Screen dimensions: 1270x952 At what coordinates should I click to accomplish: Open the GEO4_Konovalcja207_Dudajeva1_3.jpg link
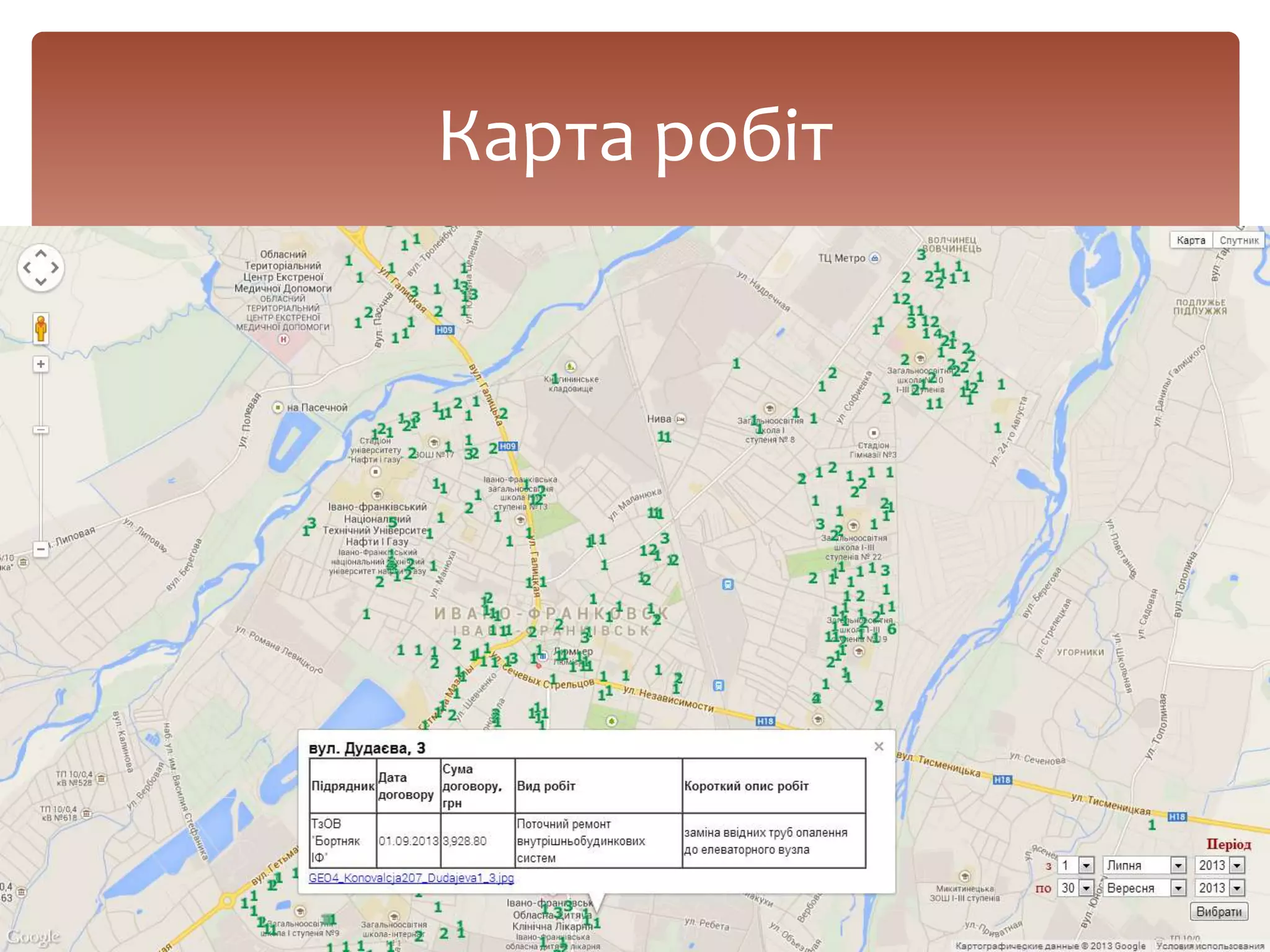(x=411, y=878)
